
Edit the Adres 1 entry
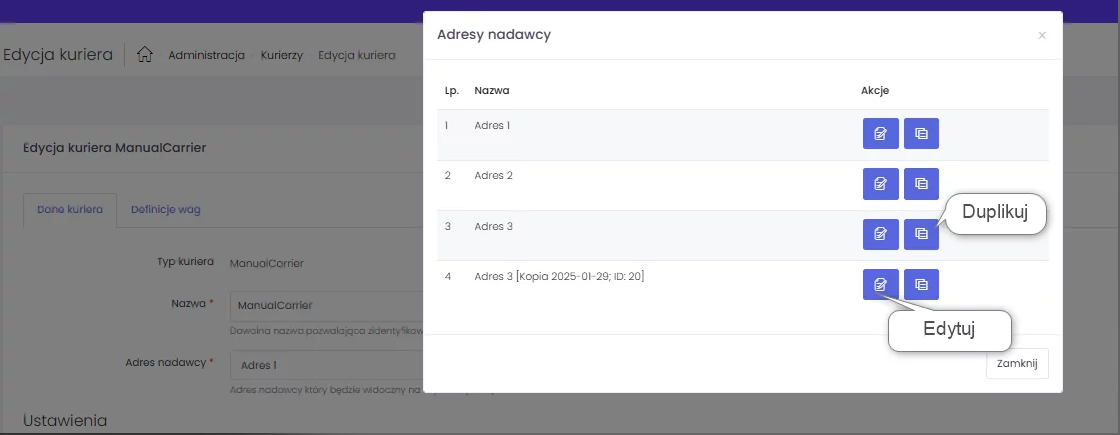(880, 133)
